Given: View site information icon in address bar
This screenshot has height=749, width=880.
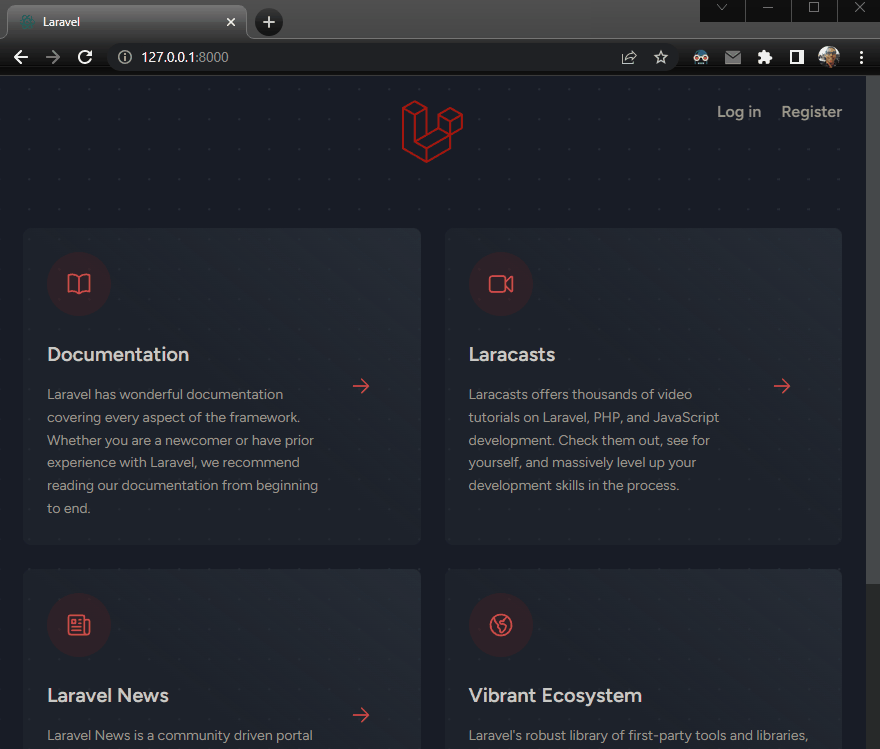Looking at the screenshot, I should (125, 57).
